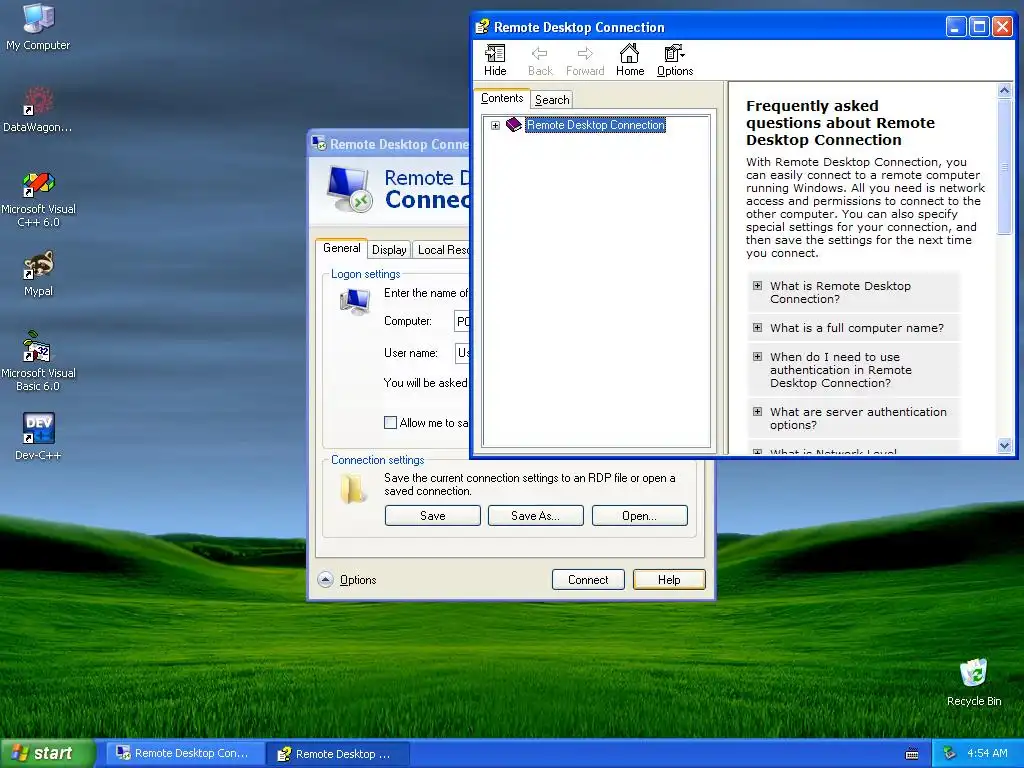
Task: Select the DataWagon desktop shortcut
Action: [x=38, y=109]
